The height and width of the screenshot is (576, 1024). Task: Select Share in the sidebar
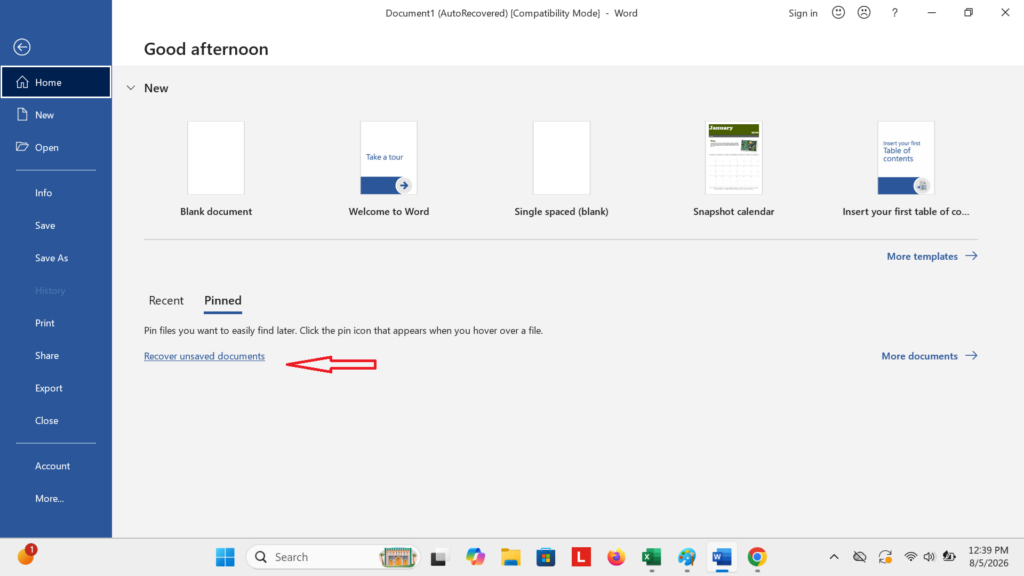pyautogui.click(x=47, y=356)
